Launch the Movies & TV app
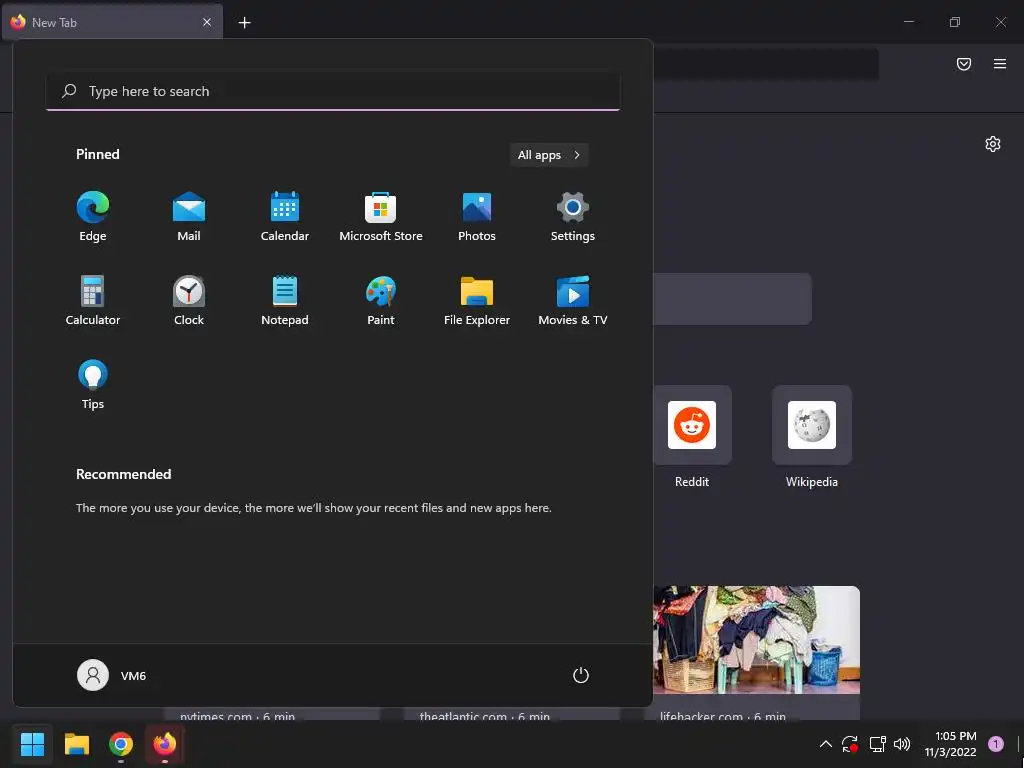 pos(573,300)
